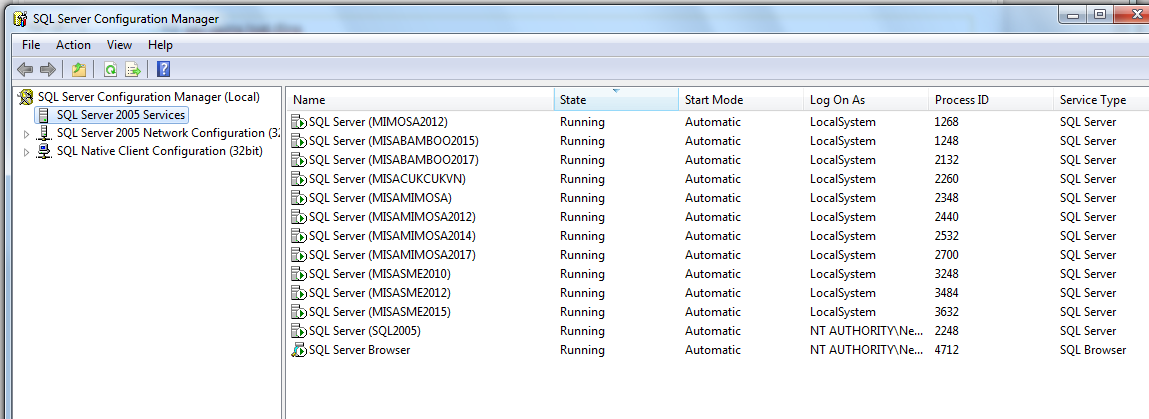
Task: Click the Refresh toolbar icon
Action: coord(111,70)
